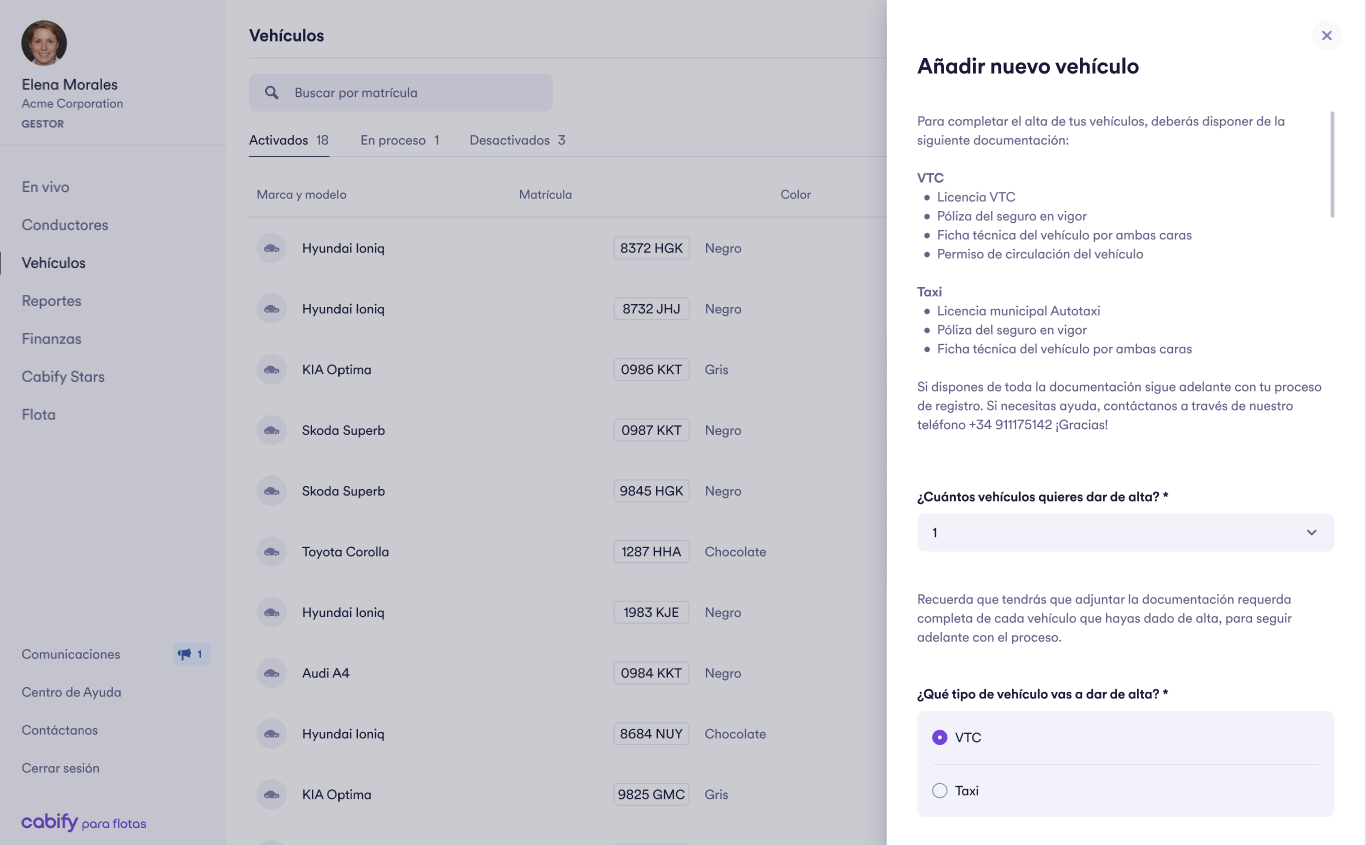Viewport: 1366px width, 845px height.
Task: Click car icon for KIA Optima 0986 KKT
Action: tap(271, 370)
